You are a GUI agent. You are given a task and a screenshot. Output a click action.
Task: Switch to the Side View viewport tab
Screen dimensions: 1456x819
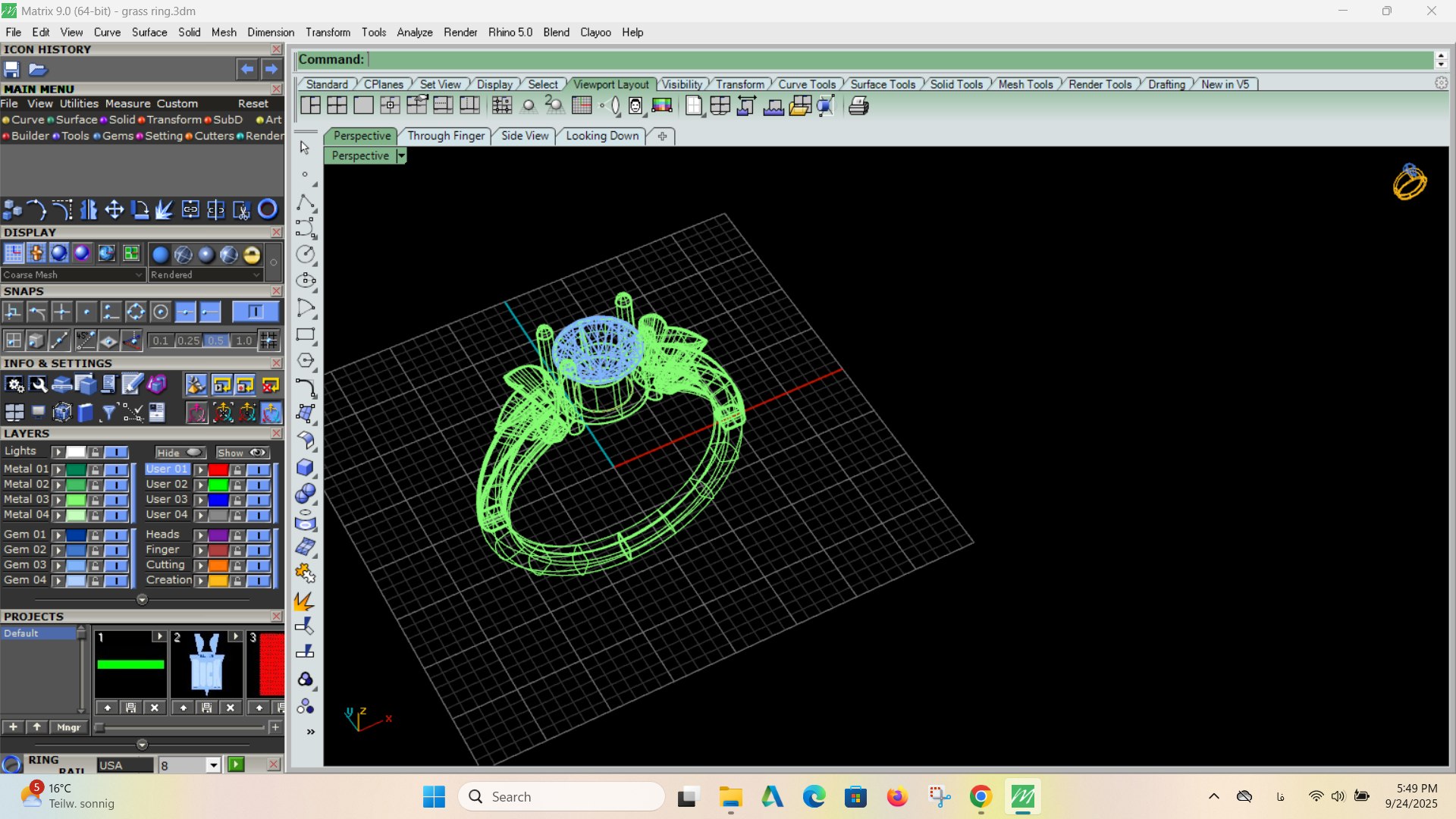tap(525, 136)
